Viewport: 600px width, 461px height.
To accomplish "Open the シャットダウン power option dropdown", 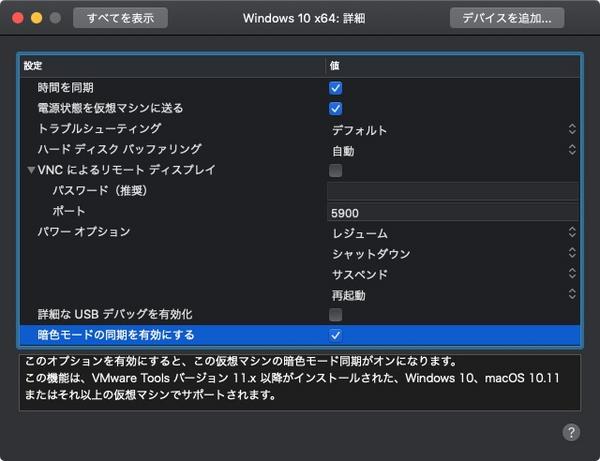I will pos(453,253).
